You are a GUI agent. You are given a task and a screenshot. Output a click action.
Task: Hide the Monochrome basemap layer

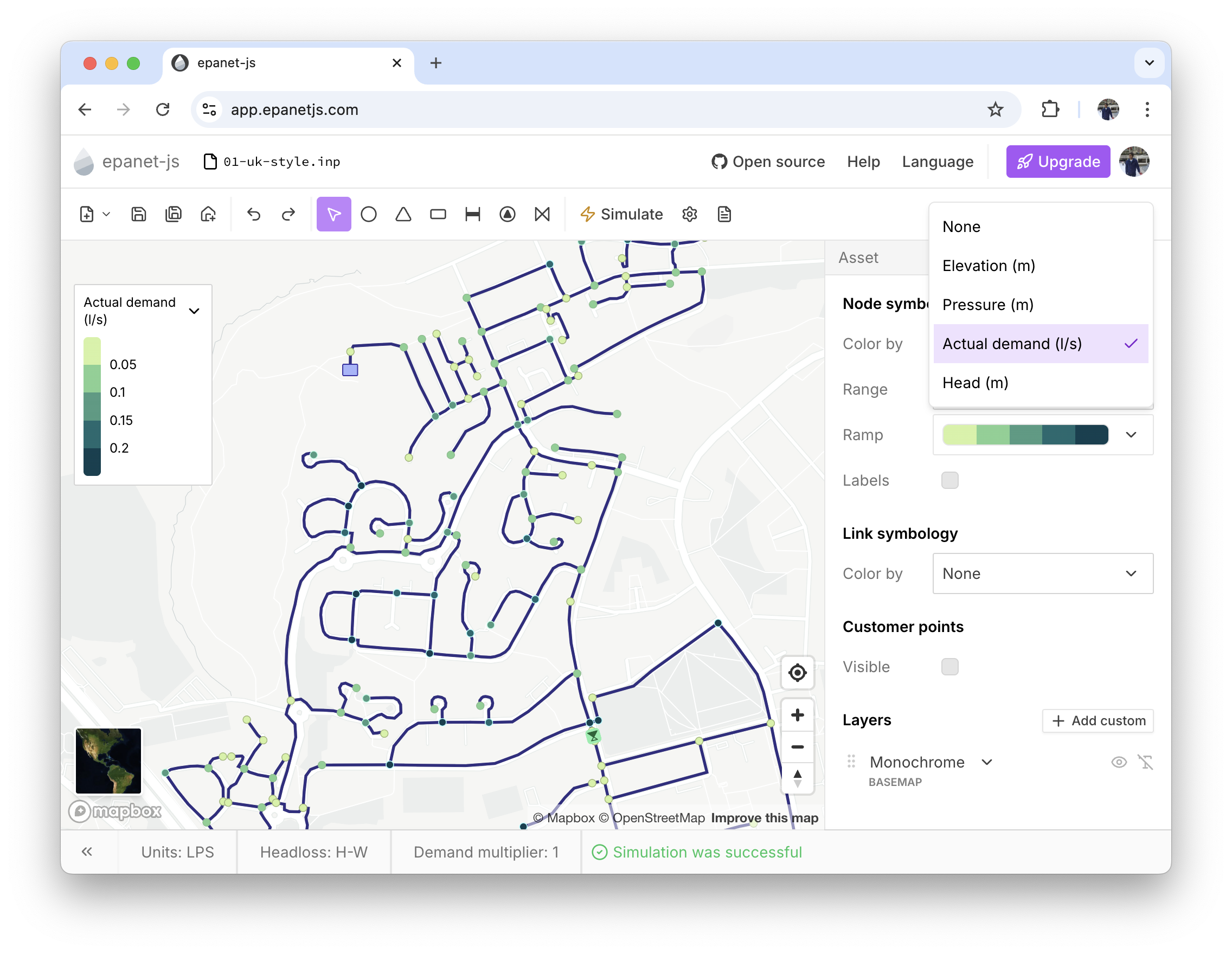tap(1119, 762)
